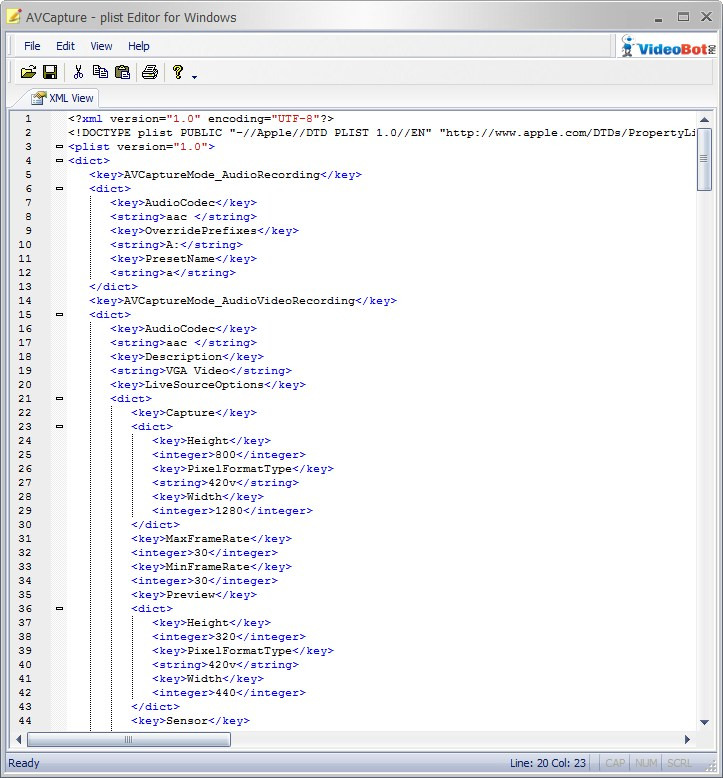Click the app icon in the title bar
Image resolution: width=723 pixels, height=778 pixels.
pos(13,16)
